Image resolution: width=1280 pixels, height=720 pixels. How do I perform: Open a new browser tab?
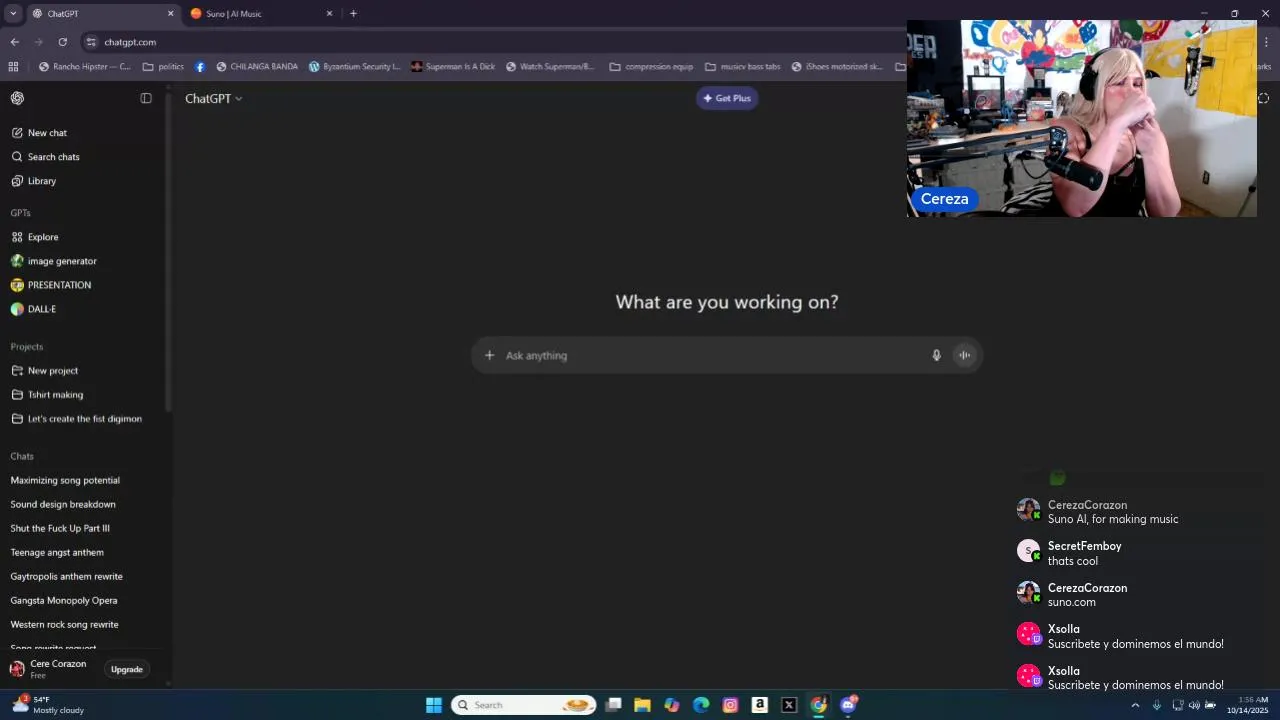353,14
